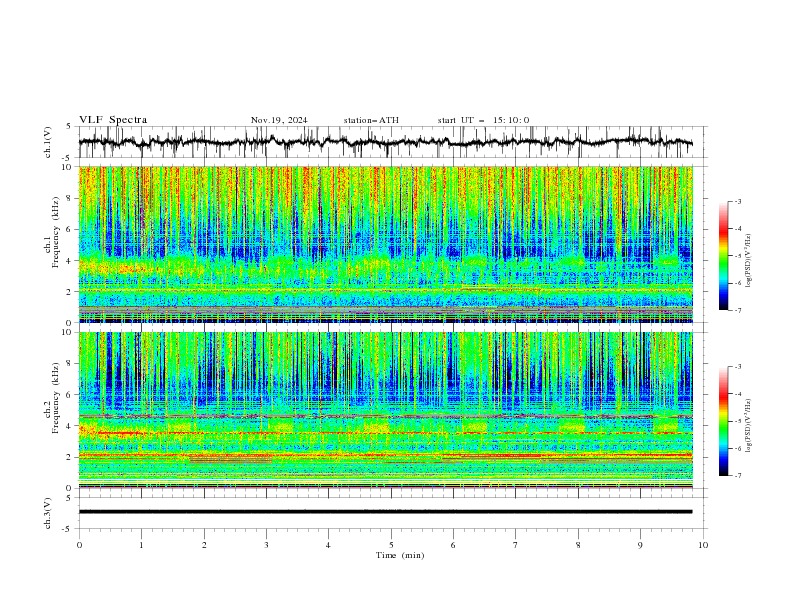Click the time axis tick label '2'

(x=204, y=545)
